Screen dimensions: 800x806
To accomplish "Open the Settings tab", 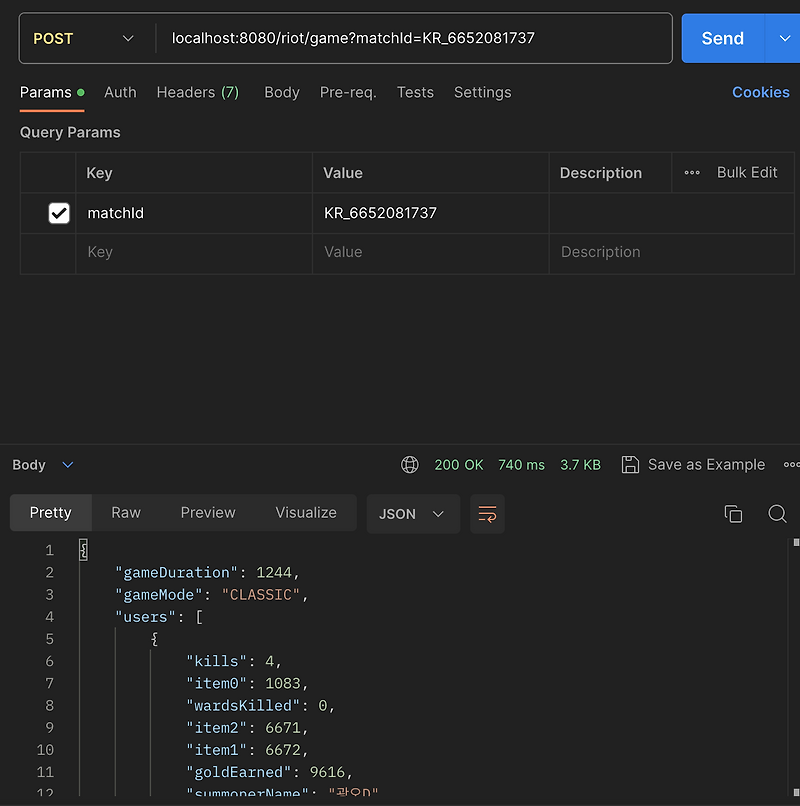I will [x=482, y=93].
